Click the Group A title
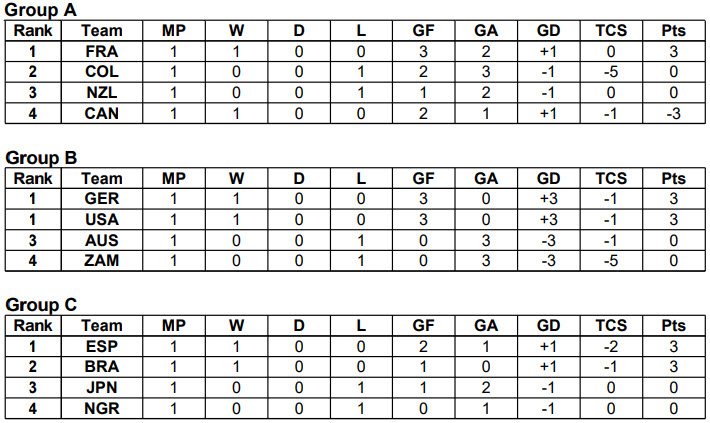 click(41, 11)
